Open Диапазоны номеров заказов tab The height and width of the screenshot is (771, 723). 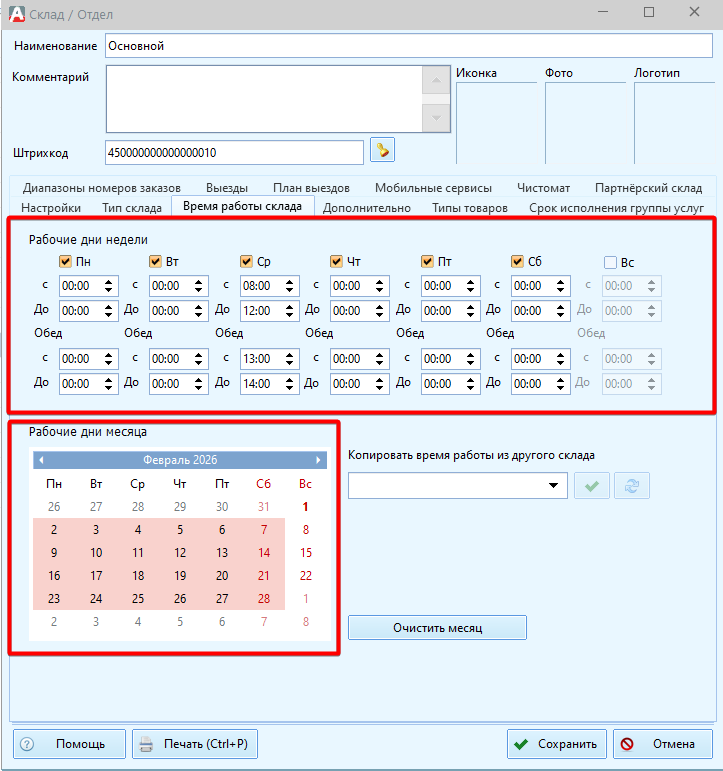(102, 188)
